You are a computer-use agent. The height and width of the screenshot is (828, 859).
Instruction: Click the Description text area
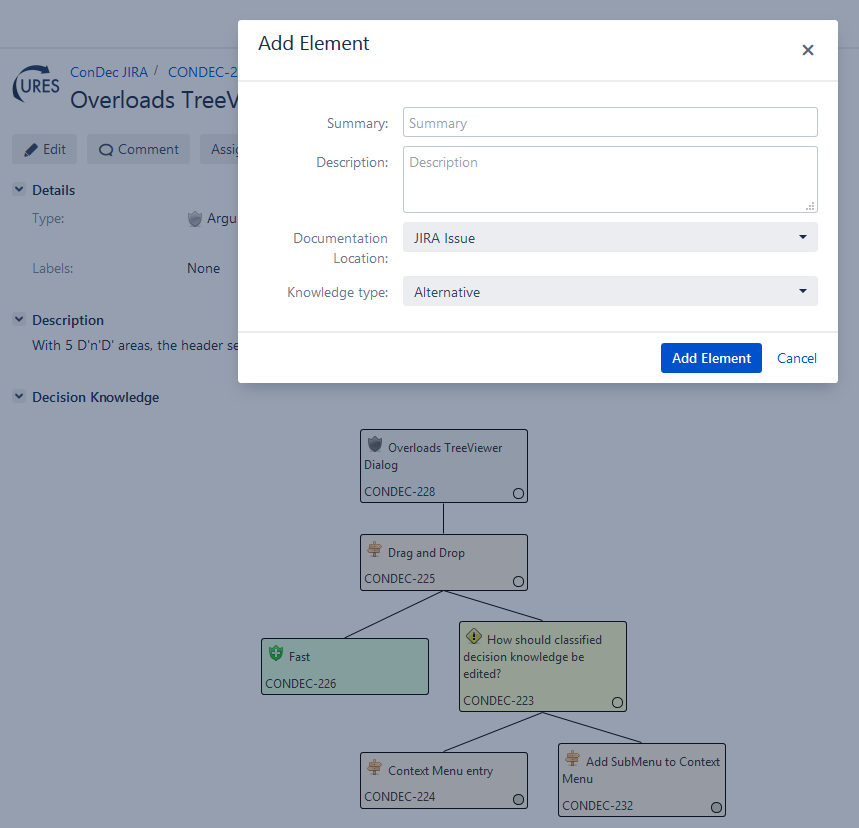click(610, 179)
